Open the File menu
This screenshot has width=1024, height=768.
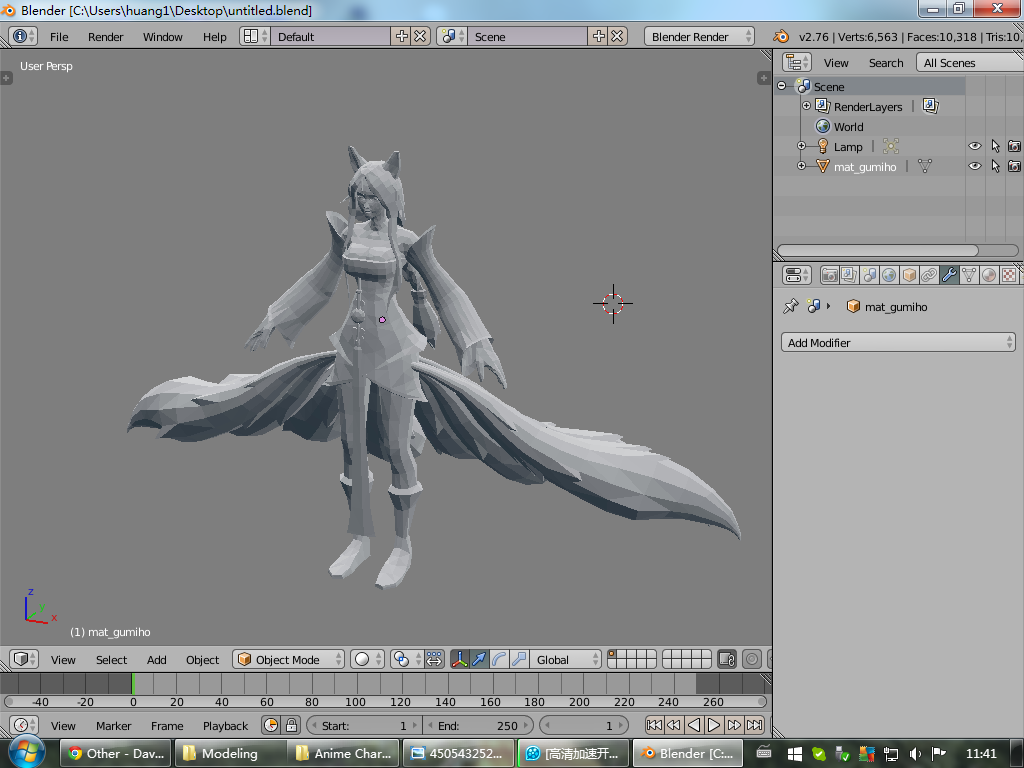pos(59,37)
